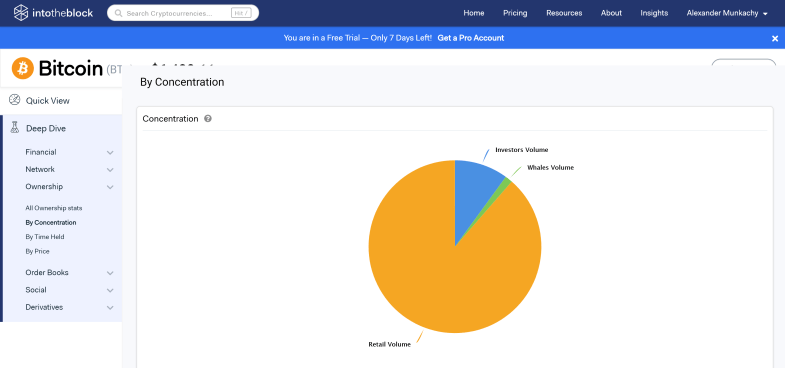785x368 pixels.
Task: Open the About page
Action: (611, 13)
